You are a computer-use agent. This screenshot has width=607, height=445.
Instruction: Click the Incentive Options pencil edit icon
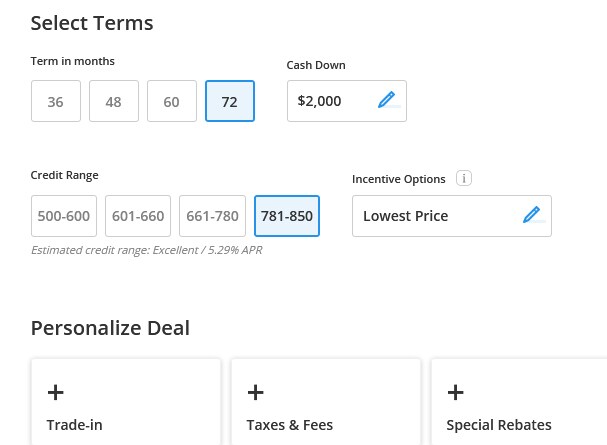pos(532,215)
